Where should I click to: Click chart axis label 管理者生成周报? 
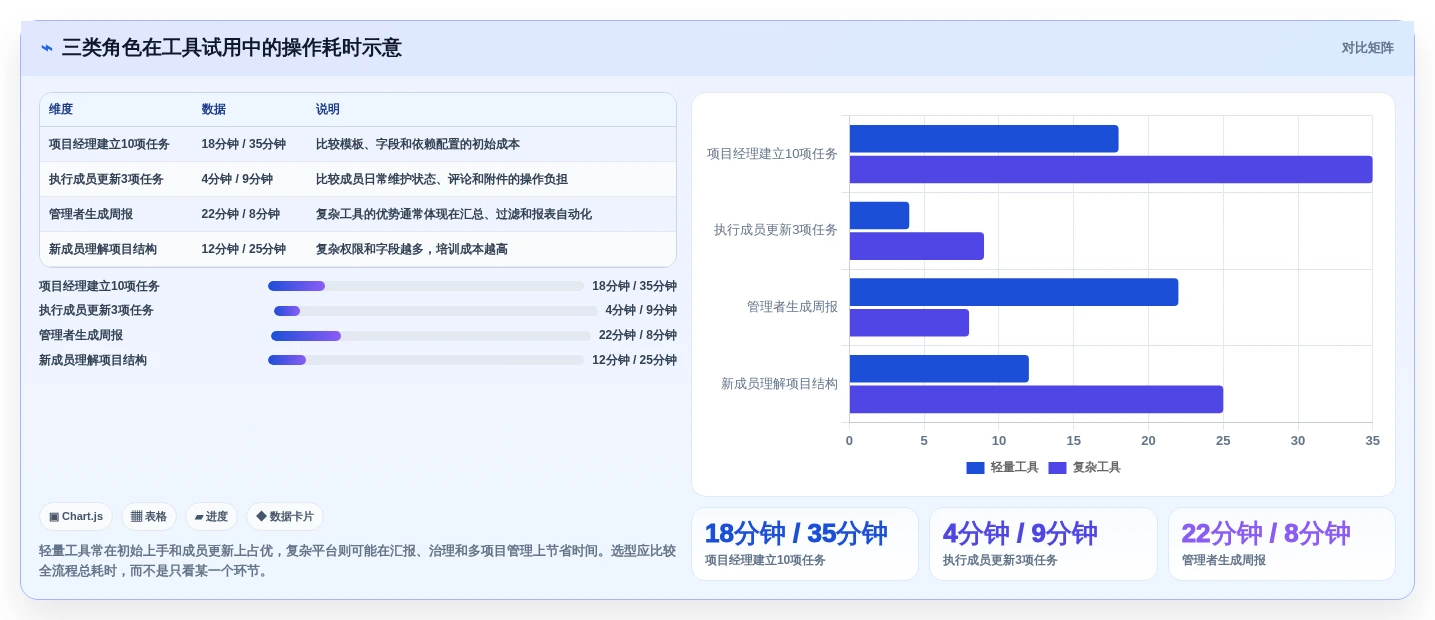coord(792,307)
